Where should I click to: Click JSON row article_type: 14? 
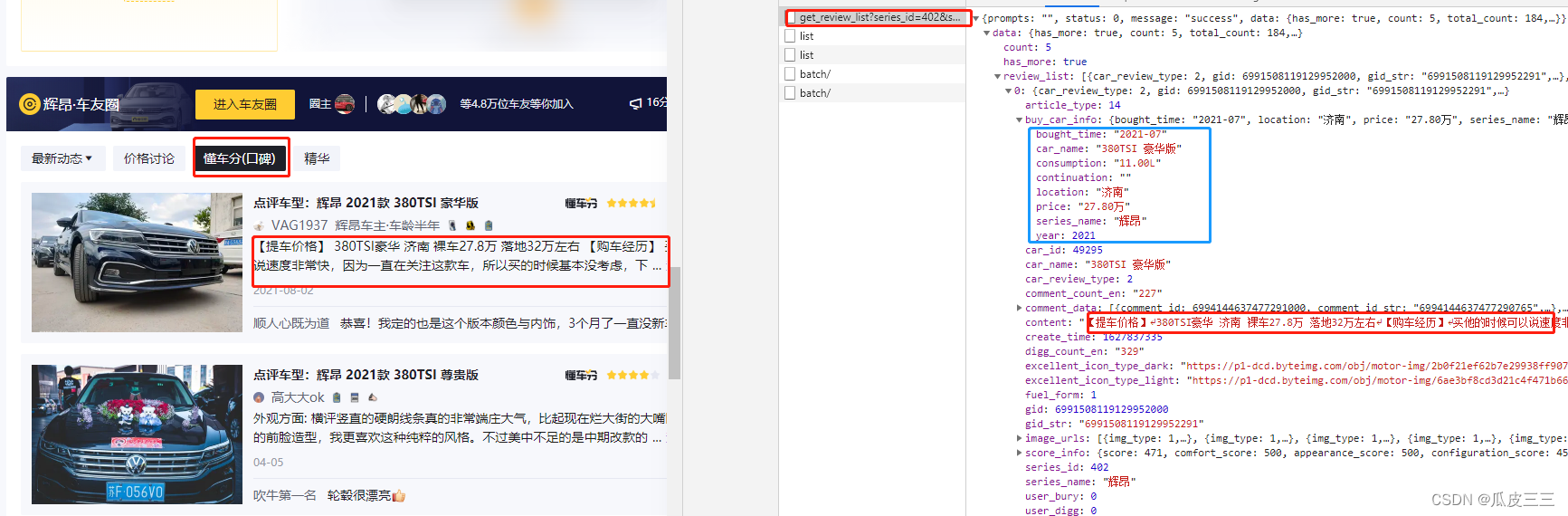click(x=1072, y=105)
